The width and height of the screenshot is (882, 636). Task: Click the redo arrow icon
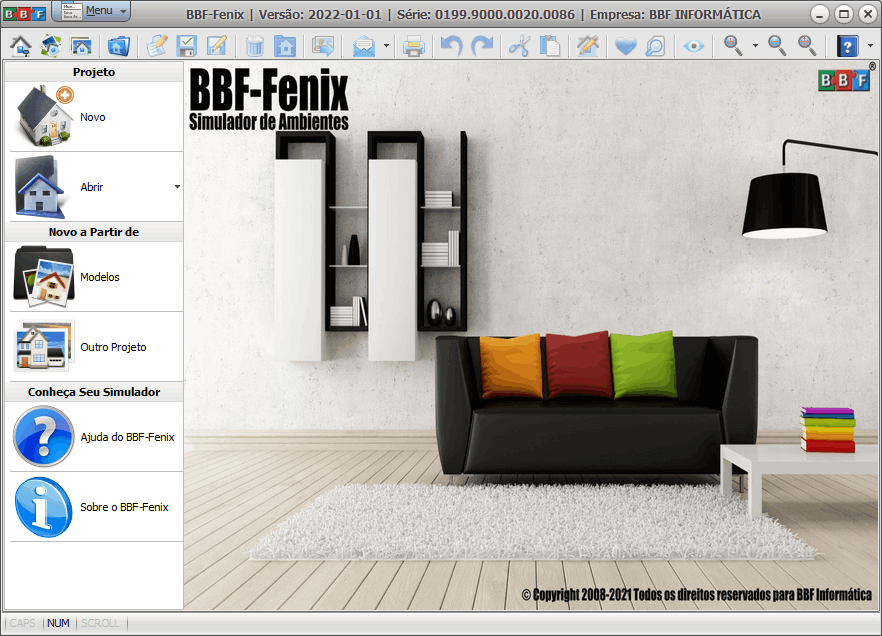(x=482, y=46)
